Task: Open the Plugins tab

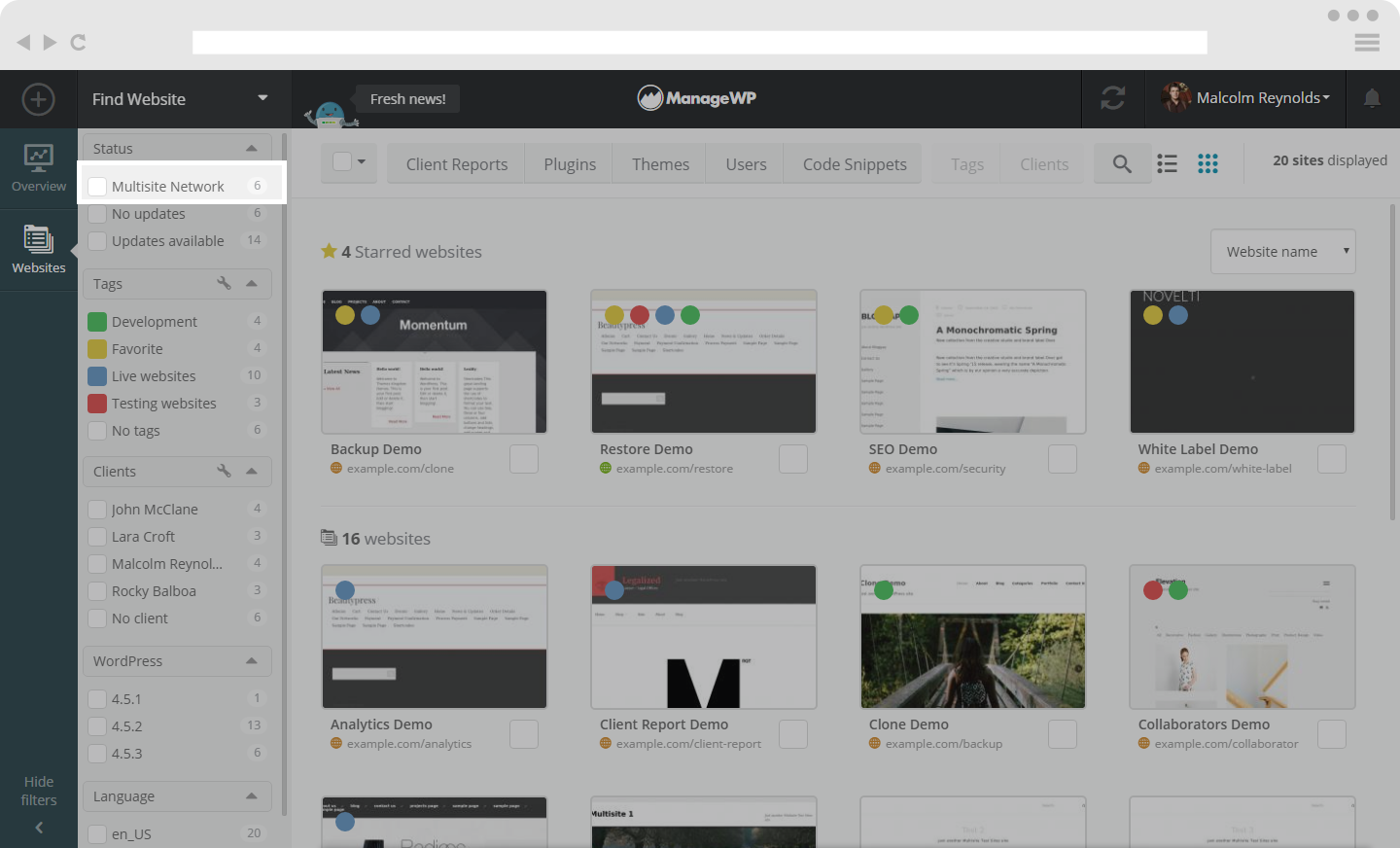Action: tap(570, 164)
